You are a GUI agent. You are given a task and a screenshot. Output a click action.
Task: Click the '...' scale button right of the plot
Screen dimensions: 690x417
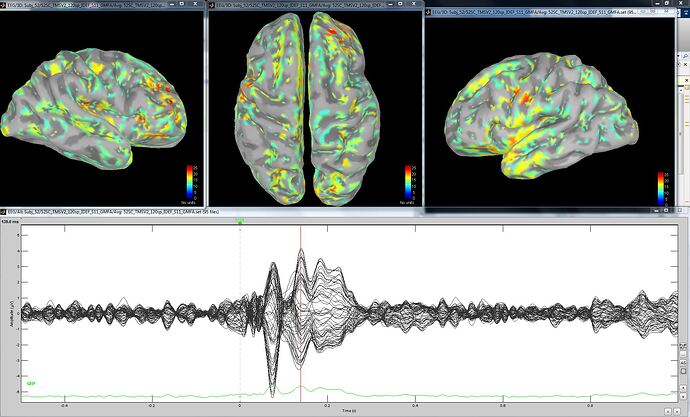tap(683, 354)
